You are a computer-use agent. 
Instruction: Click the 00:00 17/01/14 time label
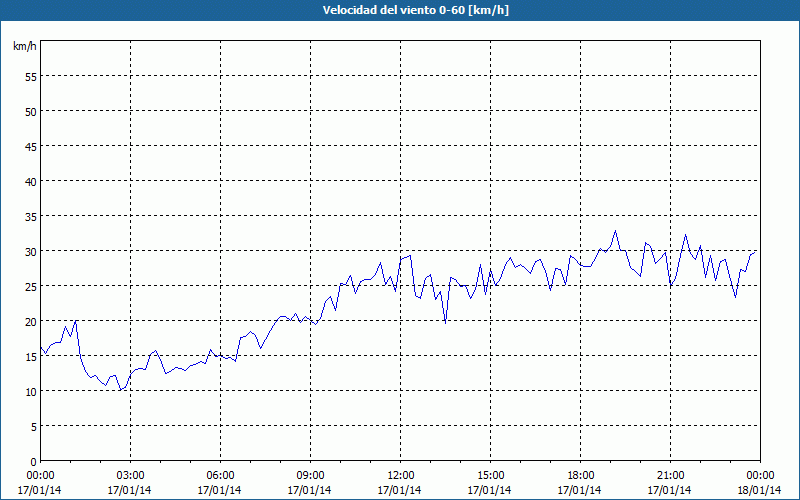tap(40, 483)
